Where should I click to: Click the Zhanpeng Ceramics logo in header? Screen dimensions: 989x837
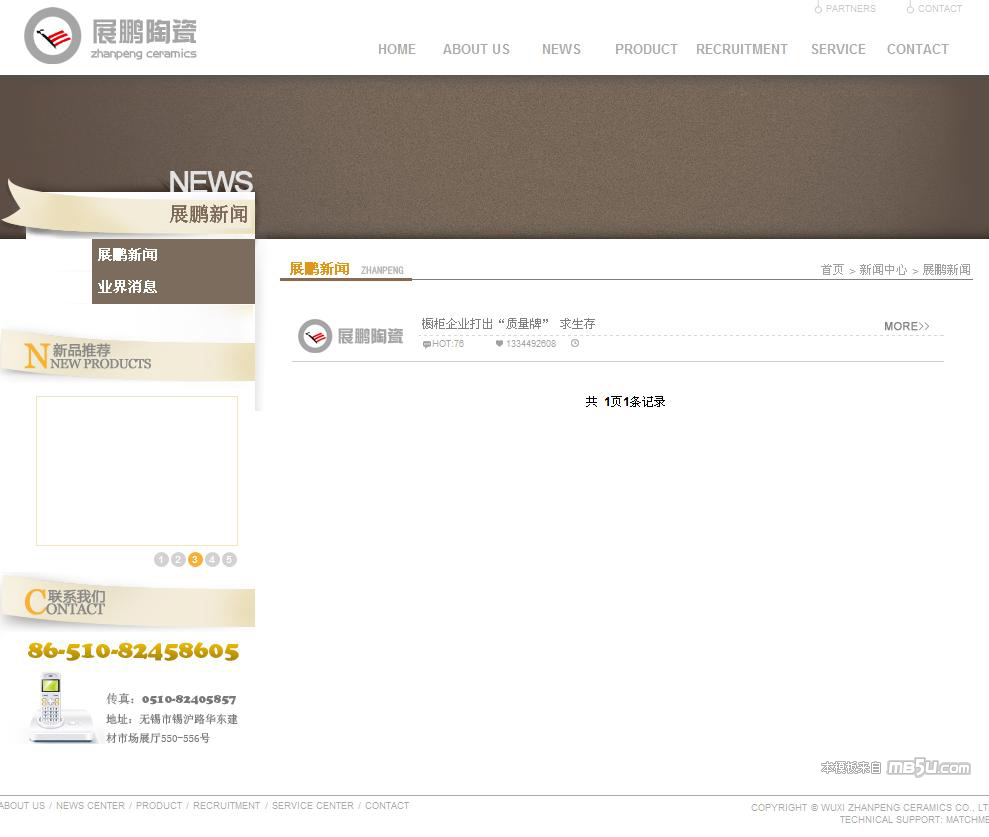[x=110, y=37]
